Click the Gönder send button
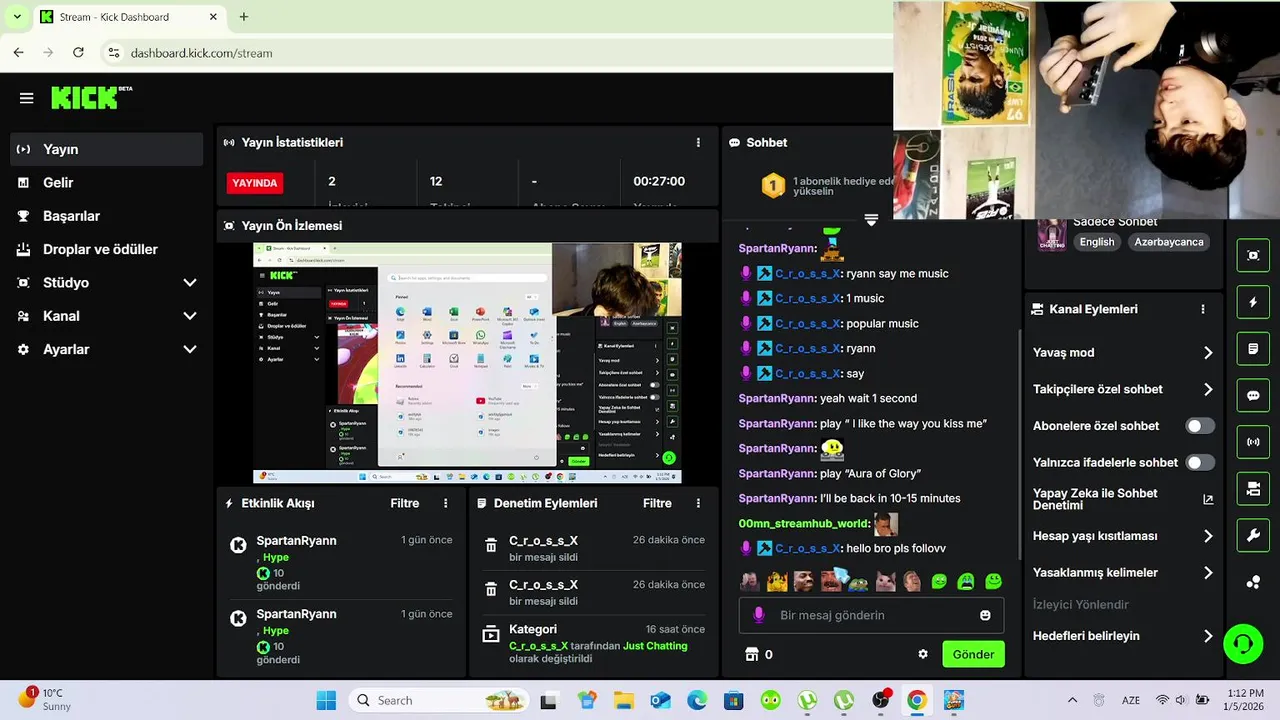The image size is (1280, 720). (973, 654)
